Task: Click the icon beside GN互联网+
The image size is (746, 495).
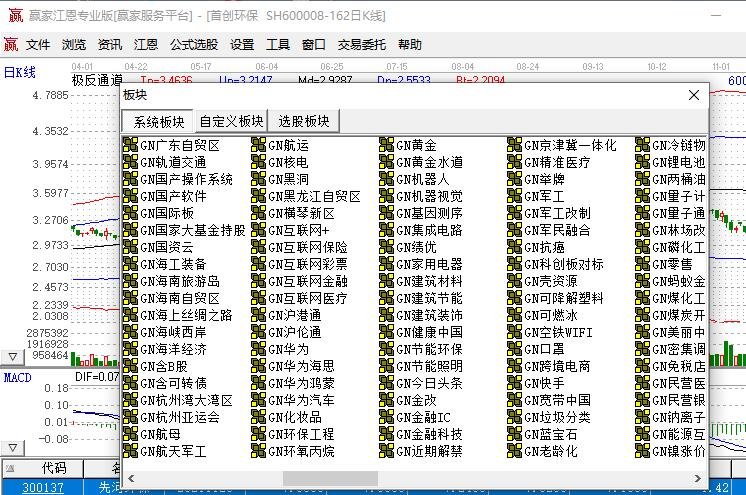Action: click(x=258, y=230)
